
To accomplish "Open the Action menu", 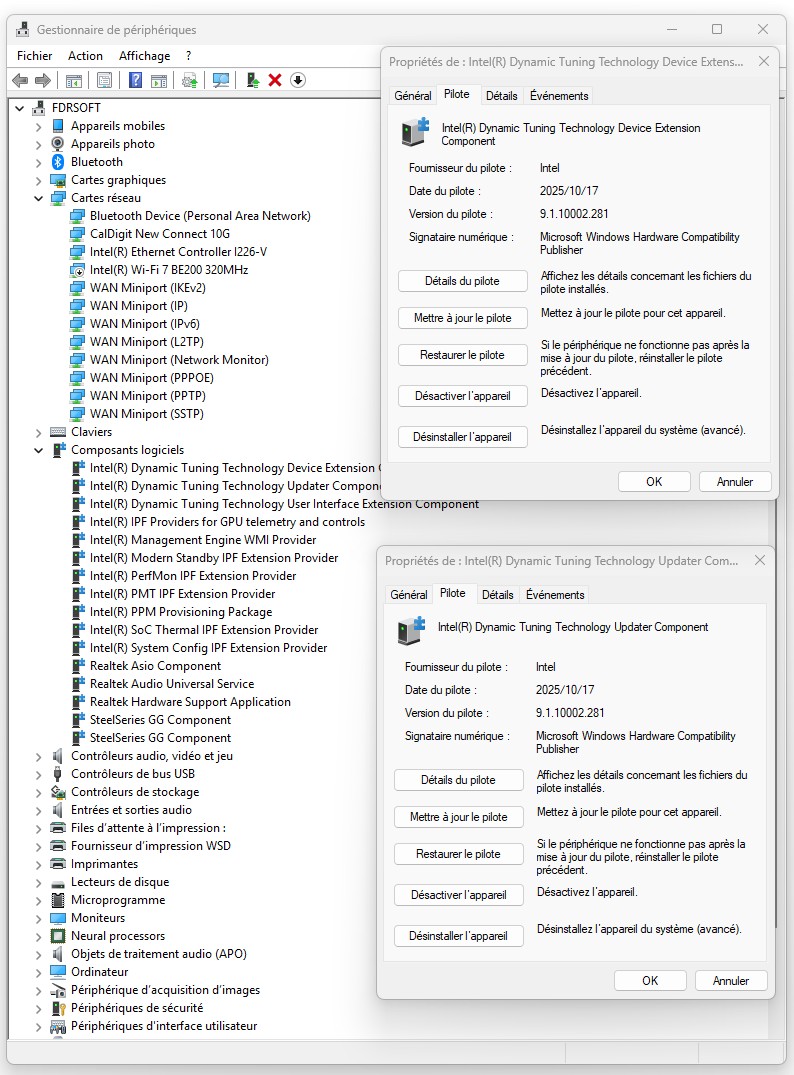I will click(85, 56).
